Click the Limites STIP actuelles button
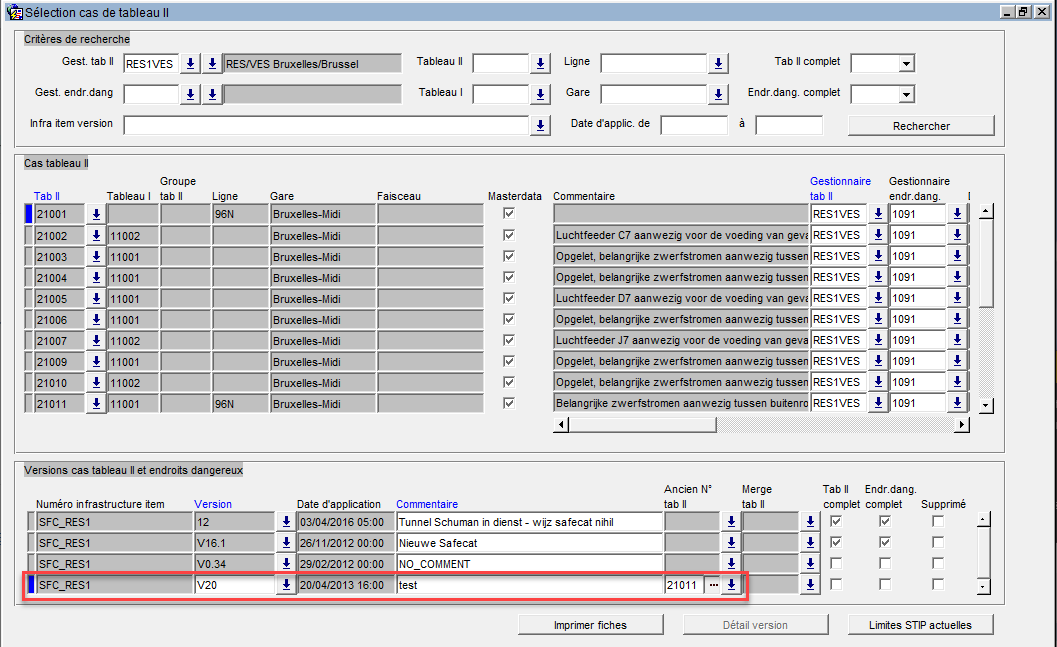Image resolution: width=1057 pixels, height=647 pixels. (920, 625)
